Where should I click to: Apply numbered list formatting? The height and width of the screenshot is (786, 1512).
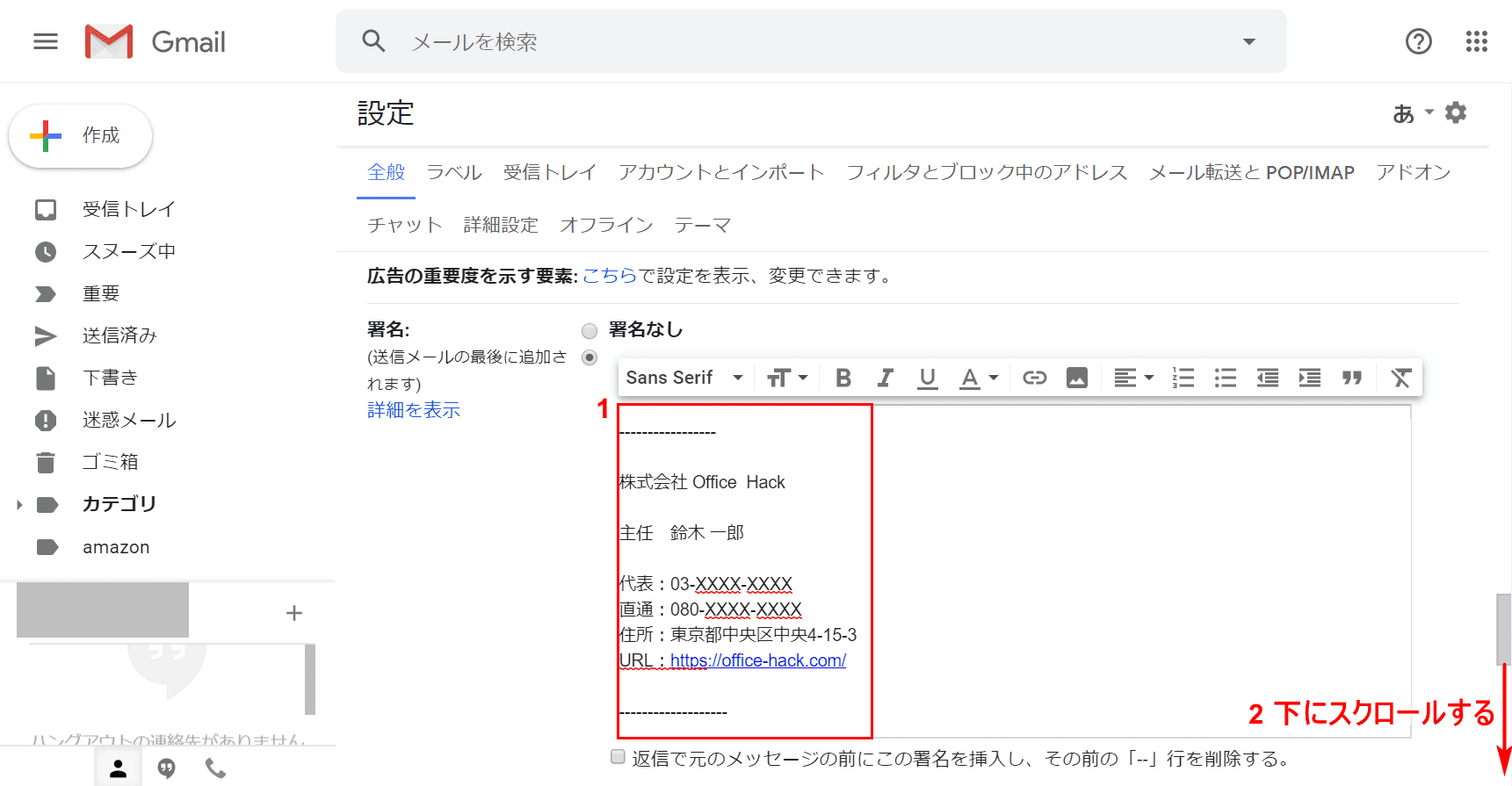[1183, 378]
